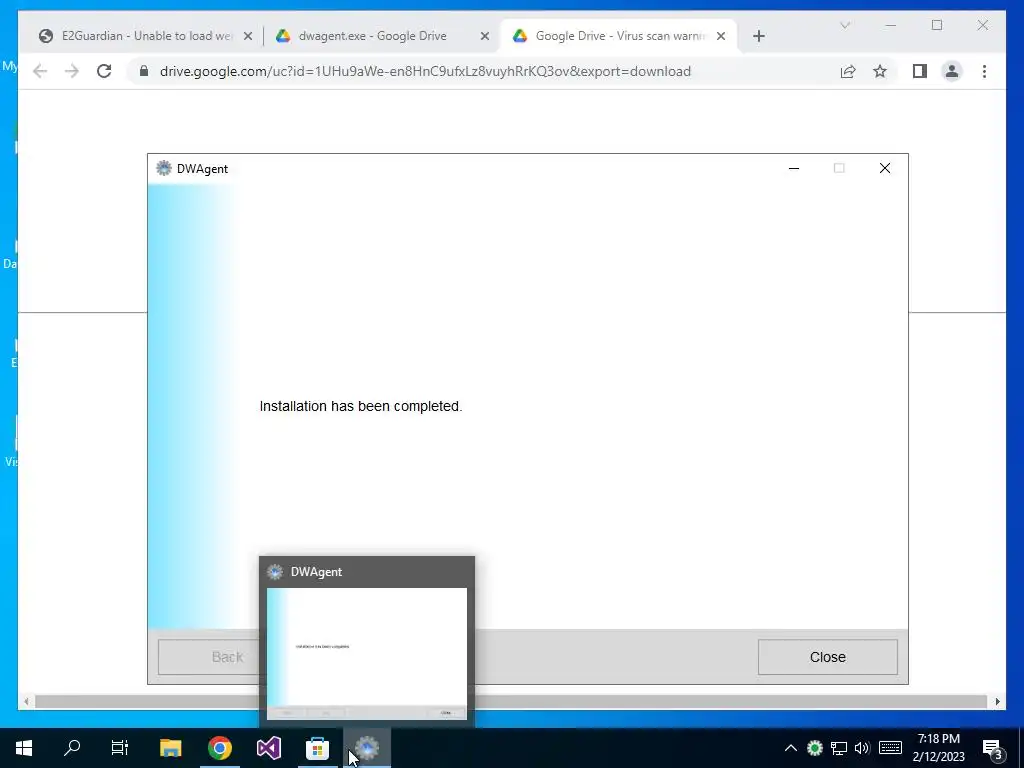The image size is (1024, 768).
Task: Click scrollbar left arrow in Chrome
Action: pyautogui.click(x=26, y=701)
